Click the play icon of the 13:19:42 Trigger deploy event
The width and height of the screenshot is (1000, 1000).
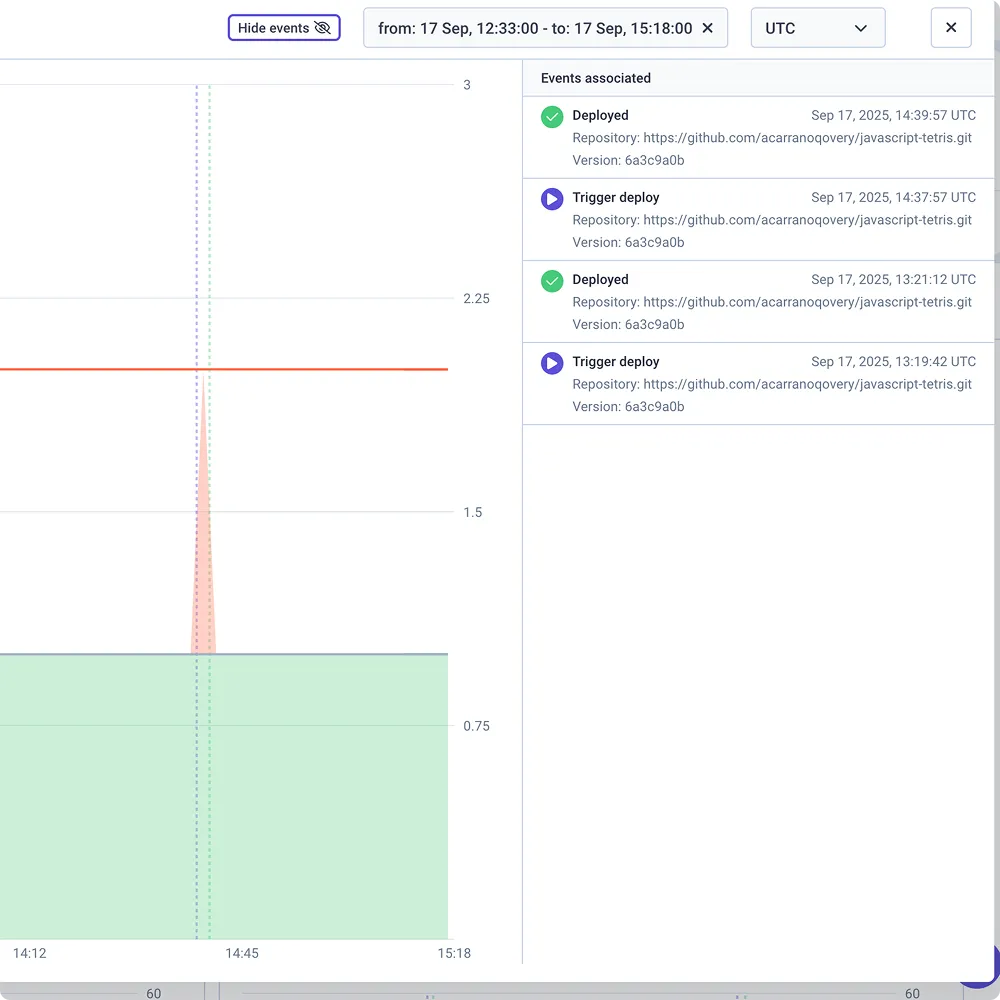click(x=552, y=363)
